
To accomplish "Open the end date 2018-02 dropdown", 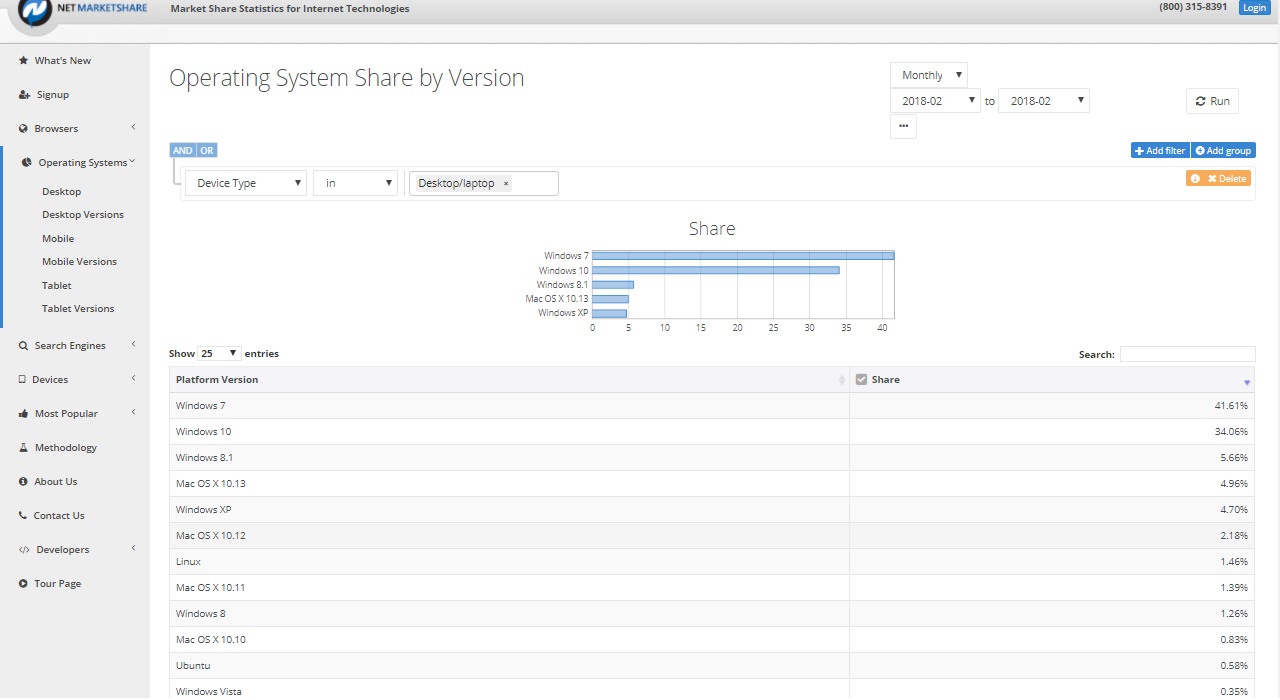I will pyautogui.click(x=1043, y=101).
